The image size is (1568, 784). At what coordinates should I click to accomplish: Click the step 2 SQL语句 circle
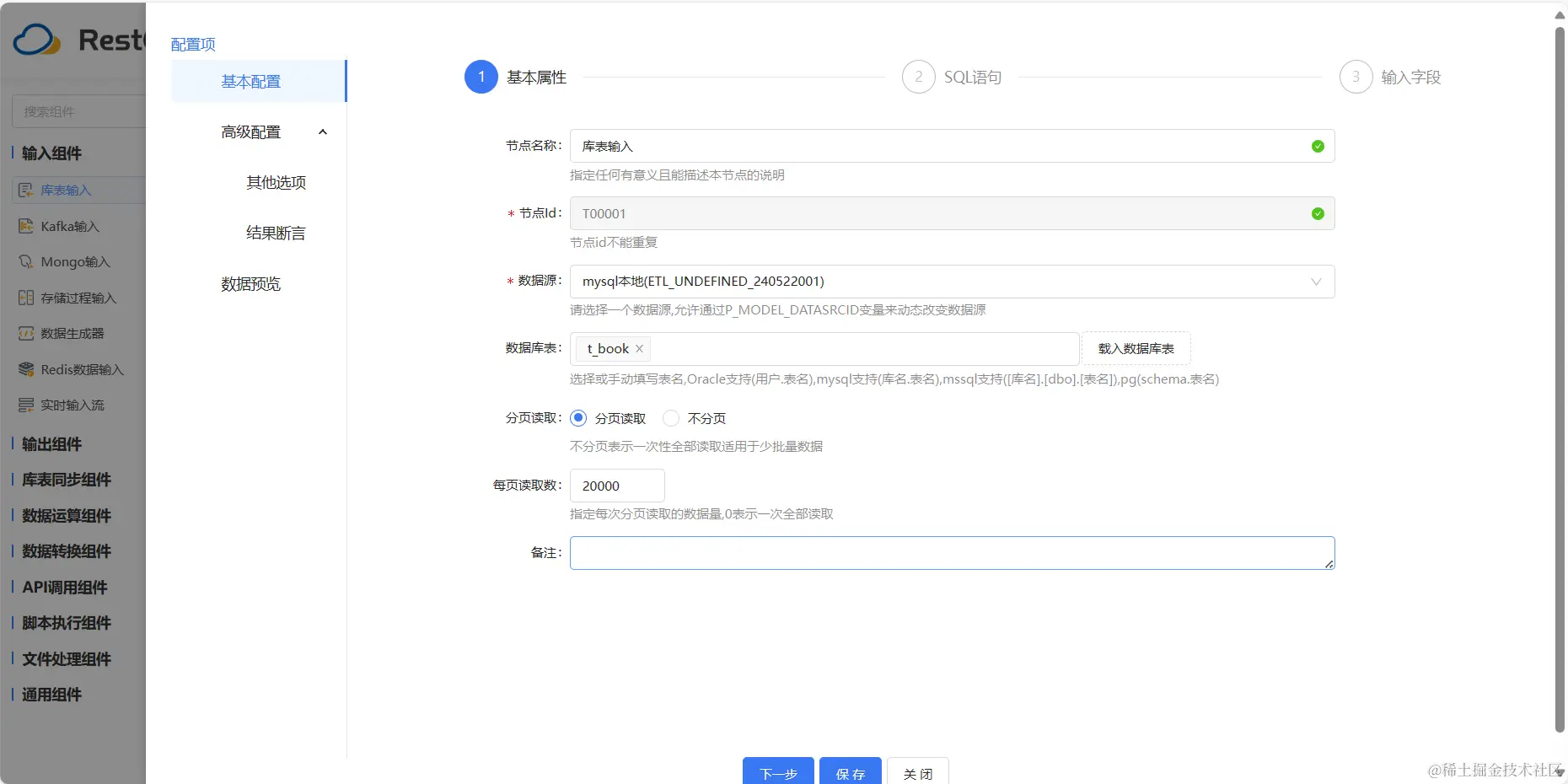919,77
